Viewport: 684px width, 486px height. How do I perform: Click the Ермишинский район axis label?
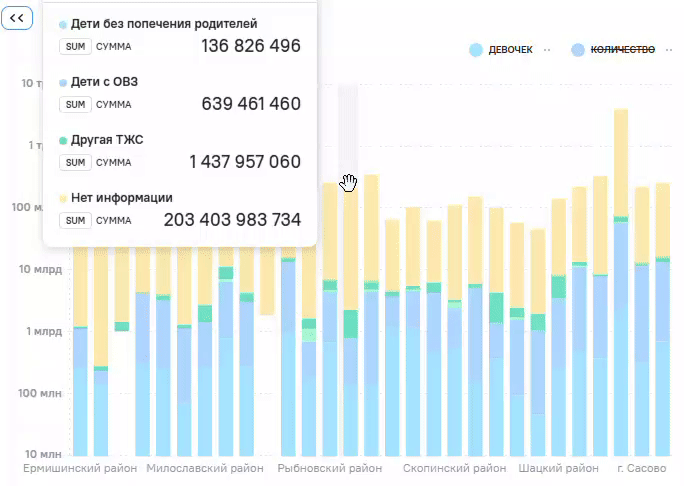pos(80,469)
